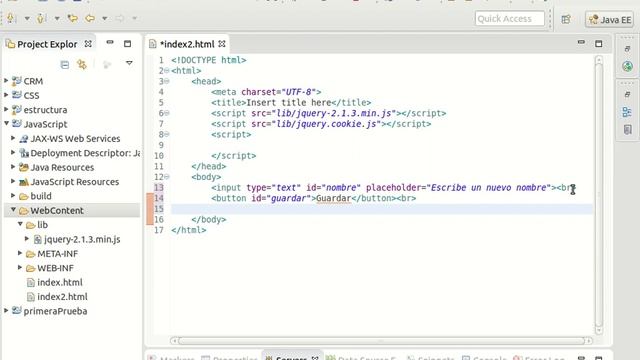Viewport: 640px width, 360px height.
Task: Expand the primeraPrueba project
Action: pyautogui.click(x=6, y=311)
